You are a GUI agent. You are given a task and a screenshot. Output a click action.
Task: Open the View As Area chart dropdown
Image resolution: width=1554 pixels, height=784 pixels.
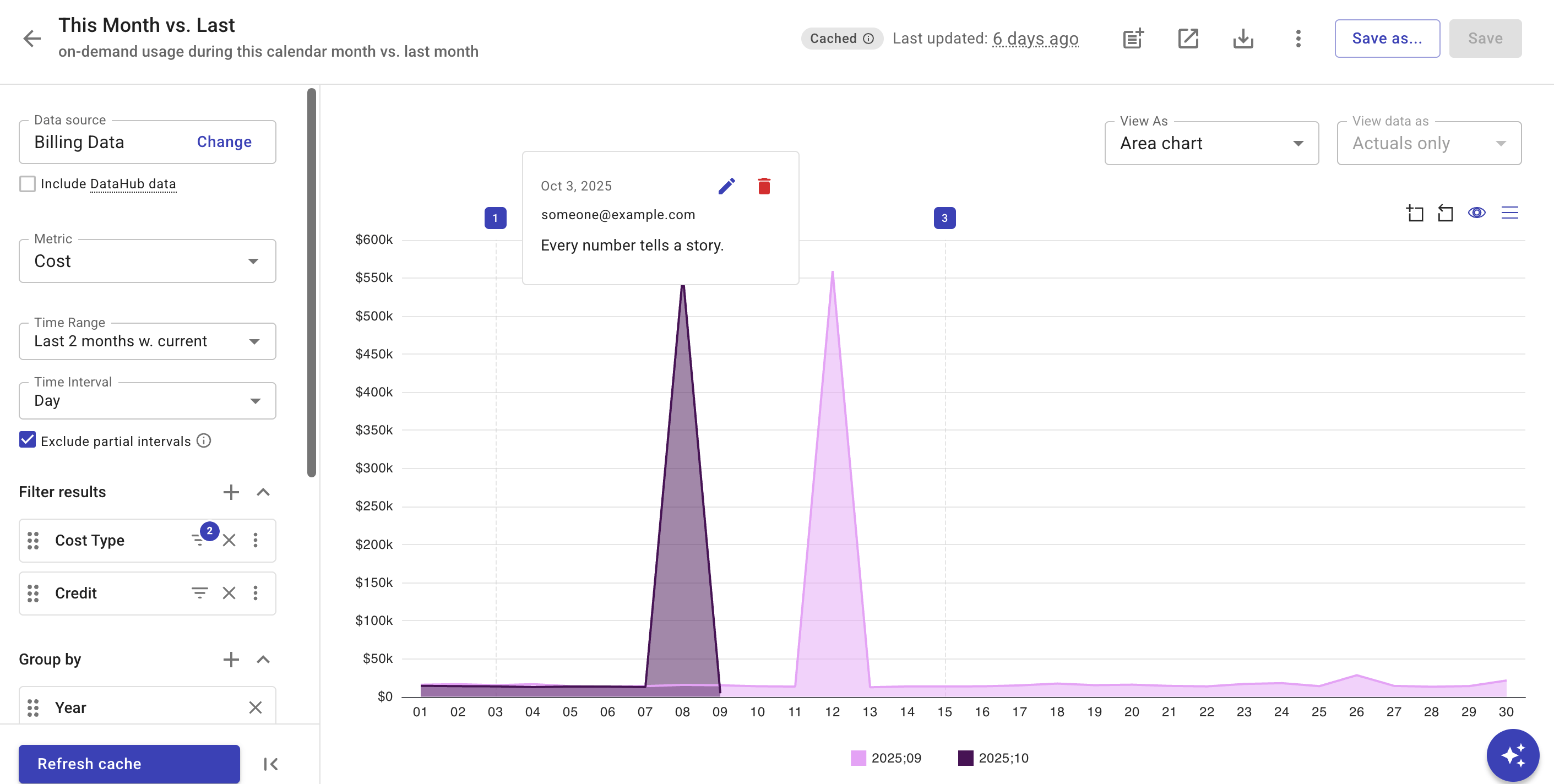point(1211,144)
